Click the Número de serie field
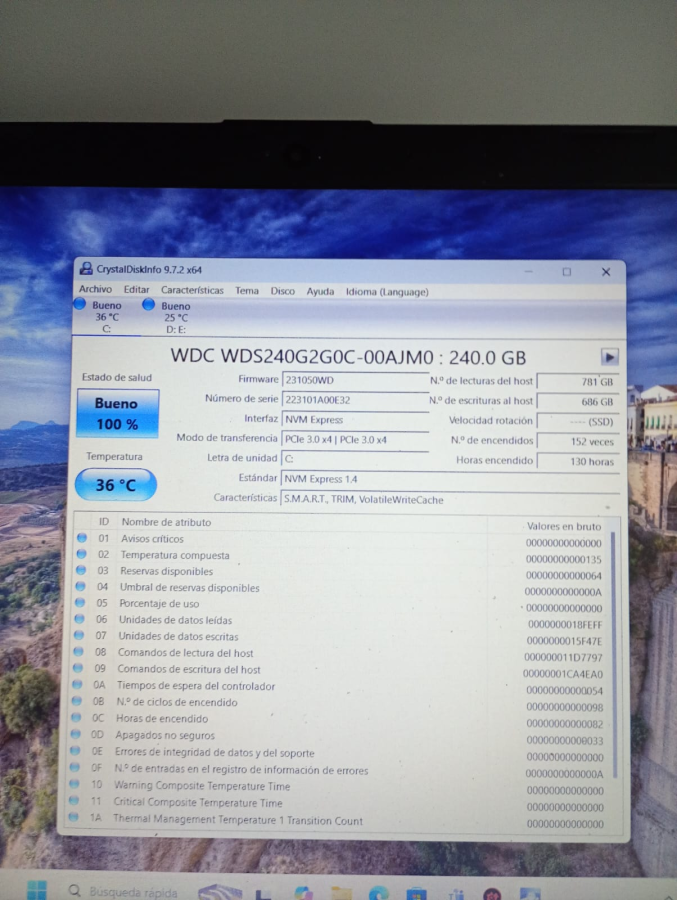Image resolution: width=677 pixels, height=900 pixels. click(x=355, y=399)
